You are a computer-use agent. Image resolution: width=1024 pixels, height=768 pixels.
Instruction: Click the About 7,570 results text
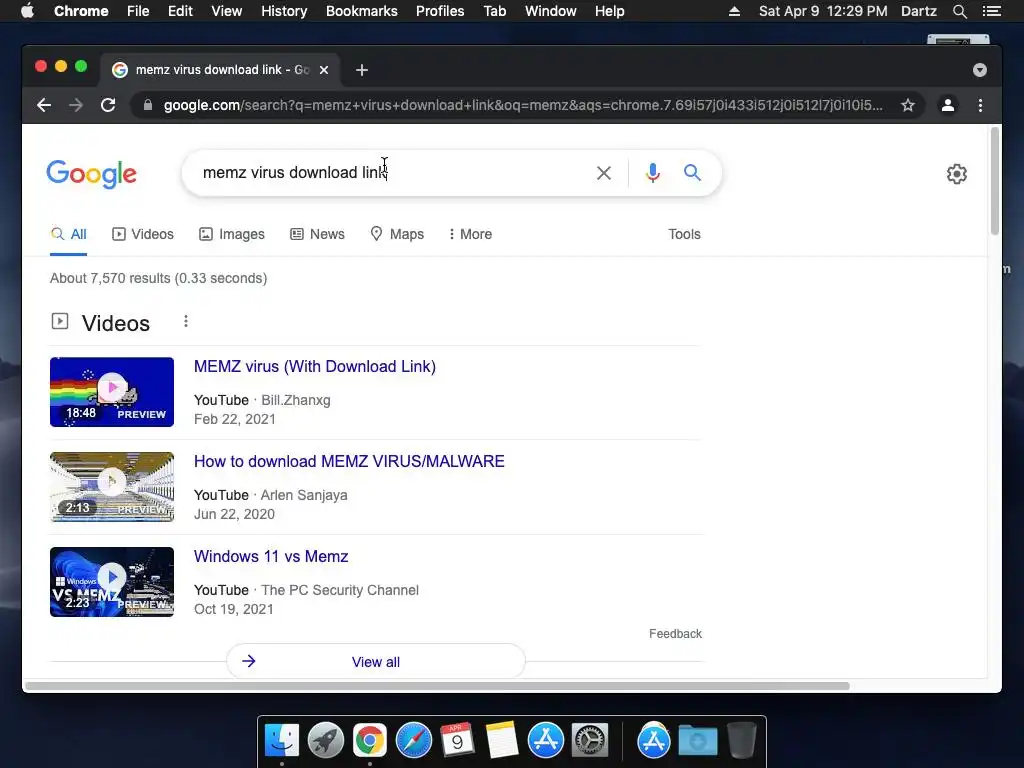[159, 278]
